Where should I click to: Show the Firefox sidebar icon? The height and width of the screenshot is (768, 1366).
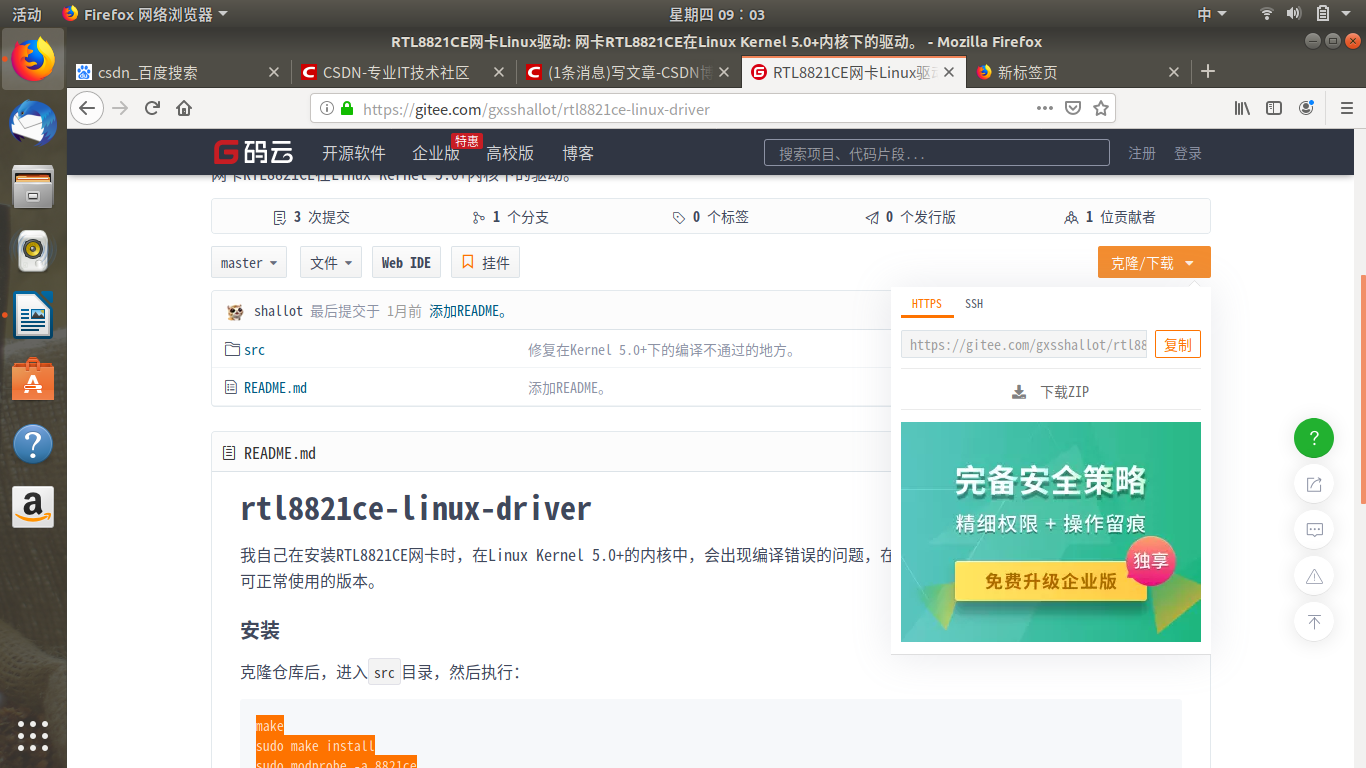(1274, 108)
